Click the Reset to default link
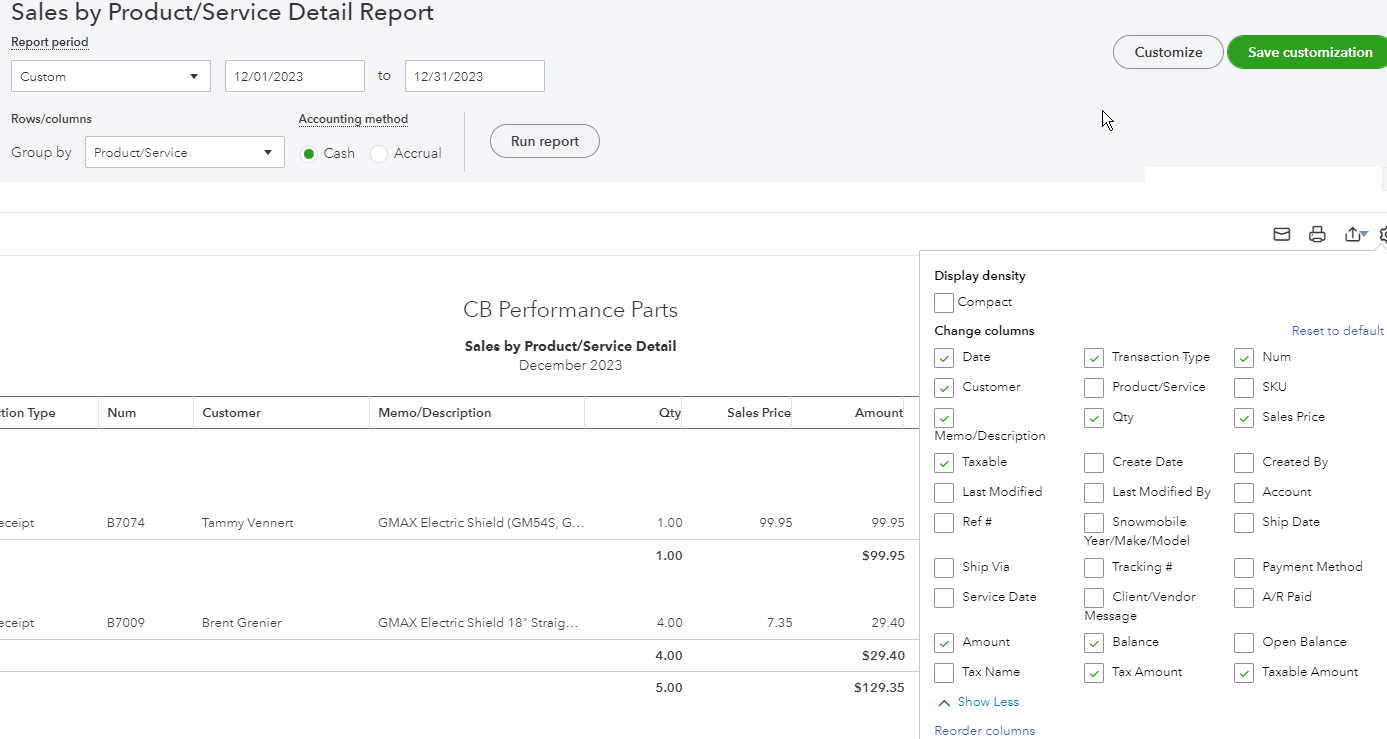1387x739 pixels. [1337, 330]
